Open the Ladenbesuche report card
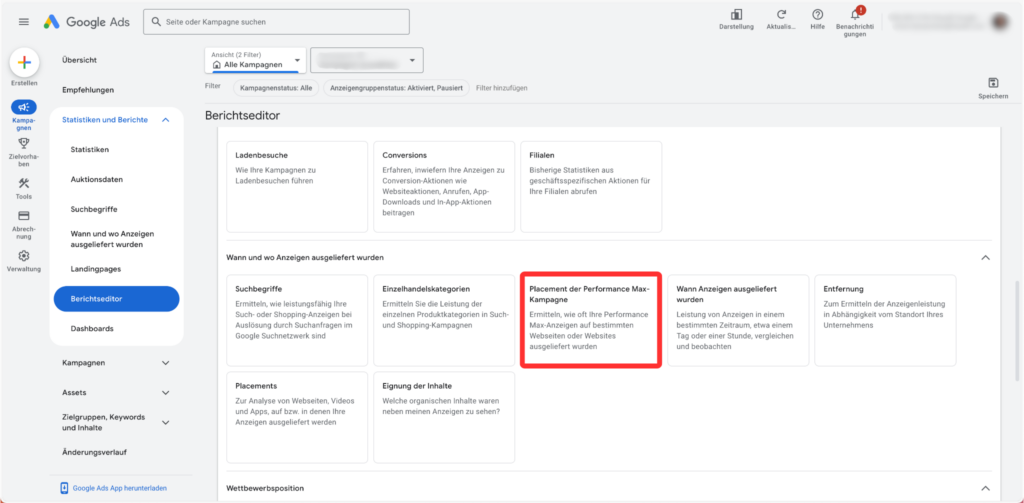 tap(297, 187)
